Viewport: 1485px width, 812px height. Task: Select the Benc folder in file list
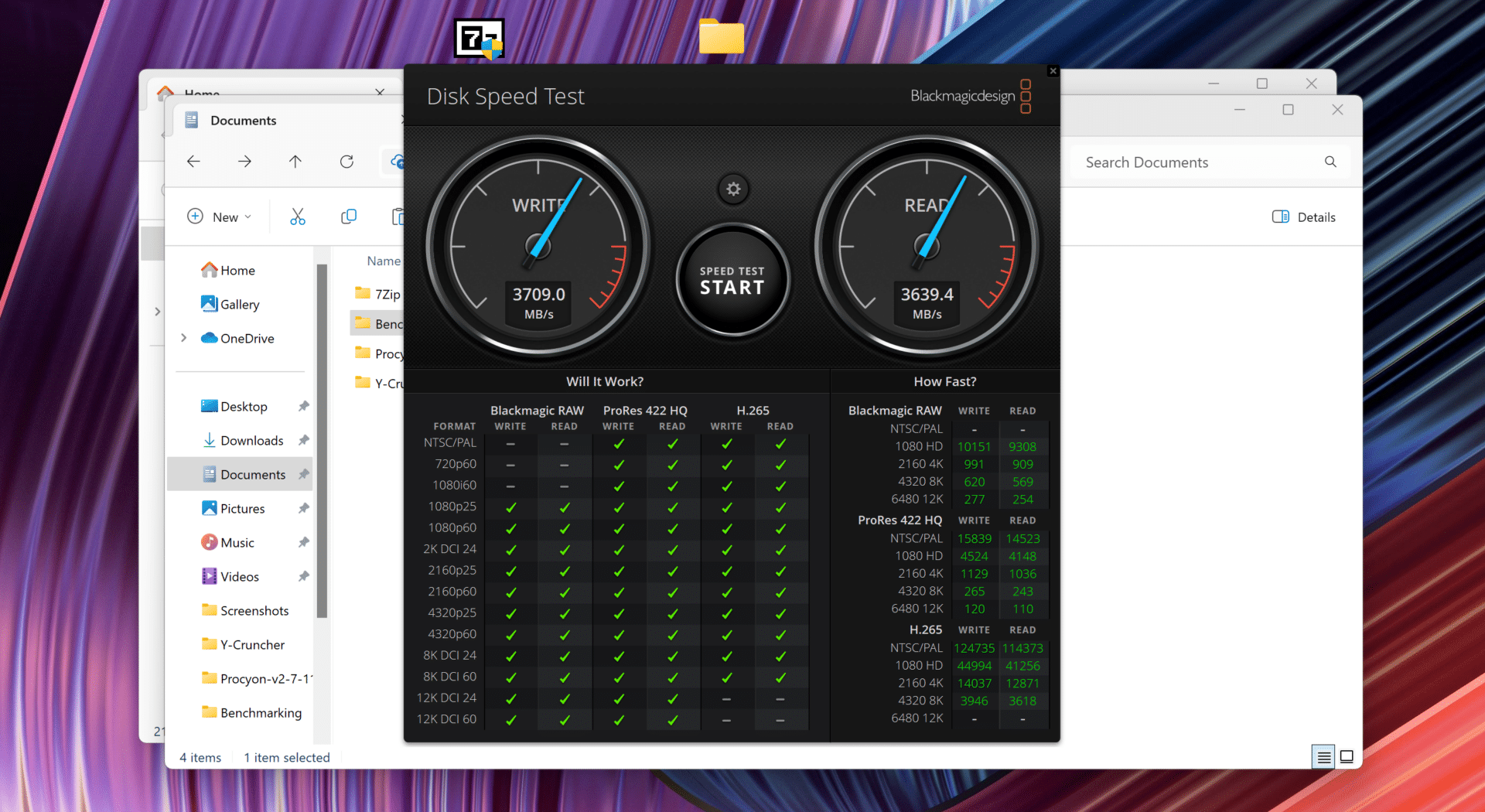377,323
